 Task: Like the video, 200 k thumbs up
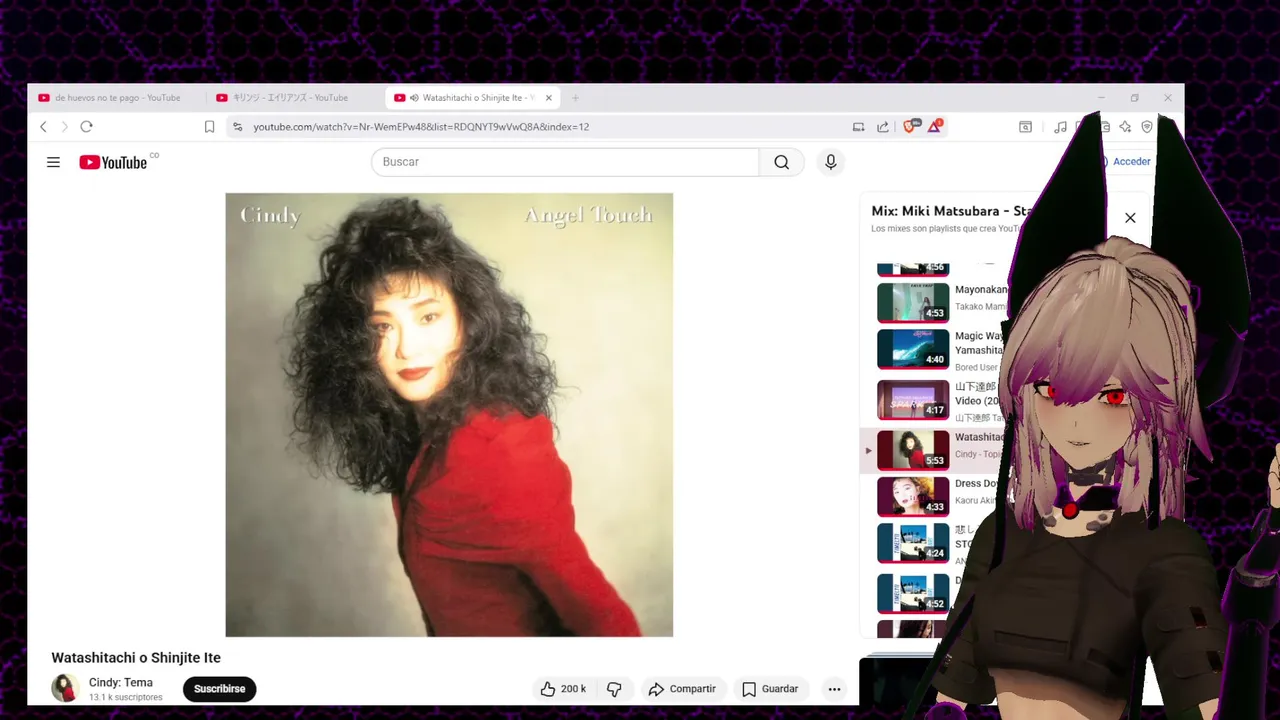562,689
